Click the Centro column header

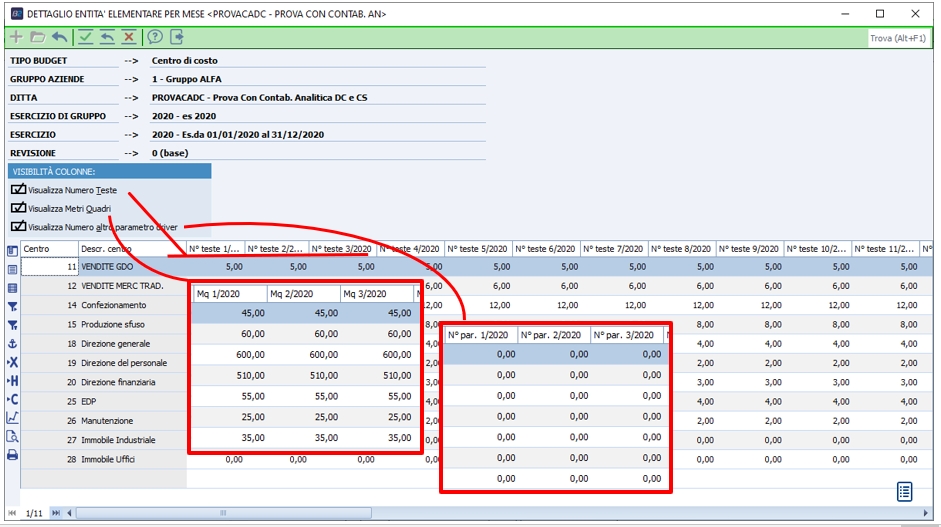[49, 249]
